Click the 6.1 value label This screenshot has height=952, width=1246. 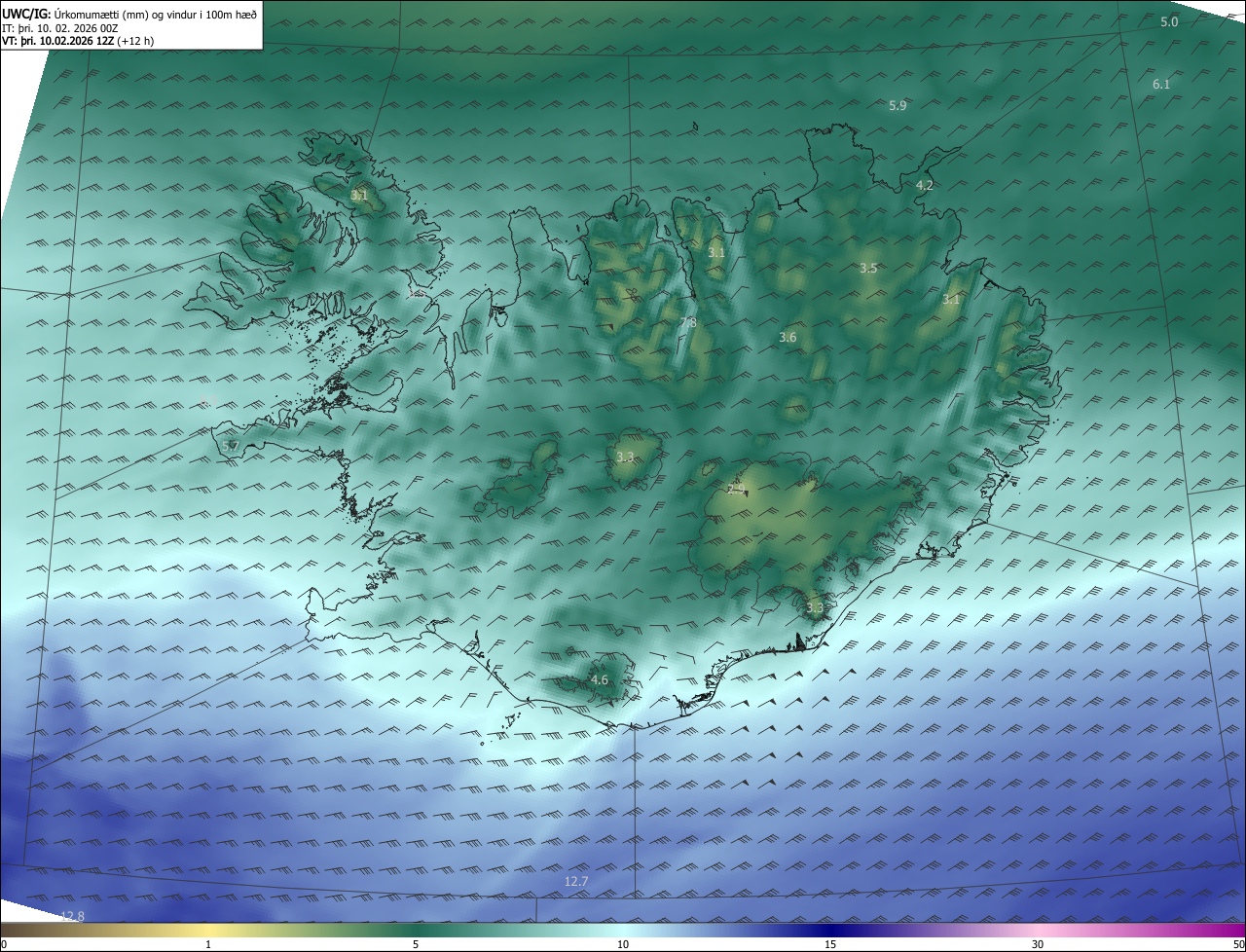1161,85
